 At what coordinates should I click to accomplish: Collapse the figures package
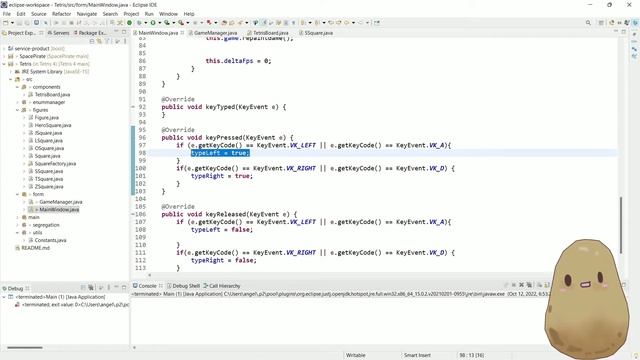coord(17,110)
